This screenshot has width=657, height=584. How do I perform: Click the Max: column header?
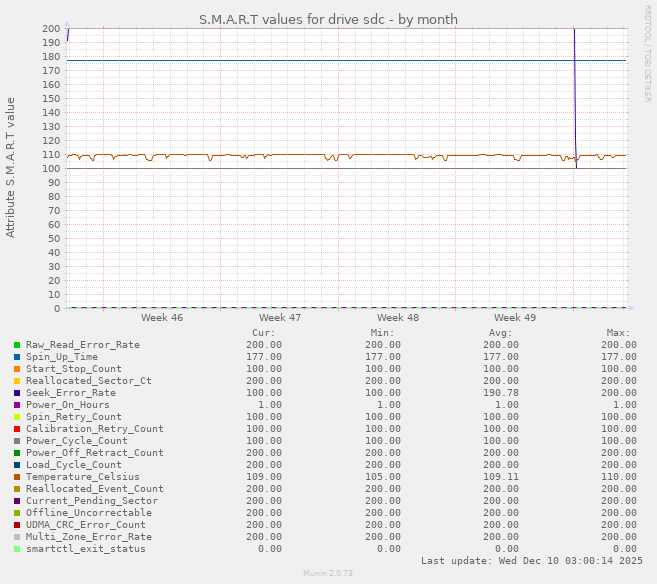point(618,333)
